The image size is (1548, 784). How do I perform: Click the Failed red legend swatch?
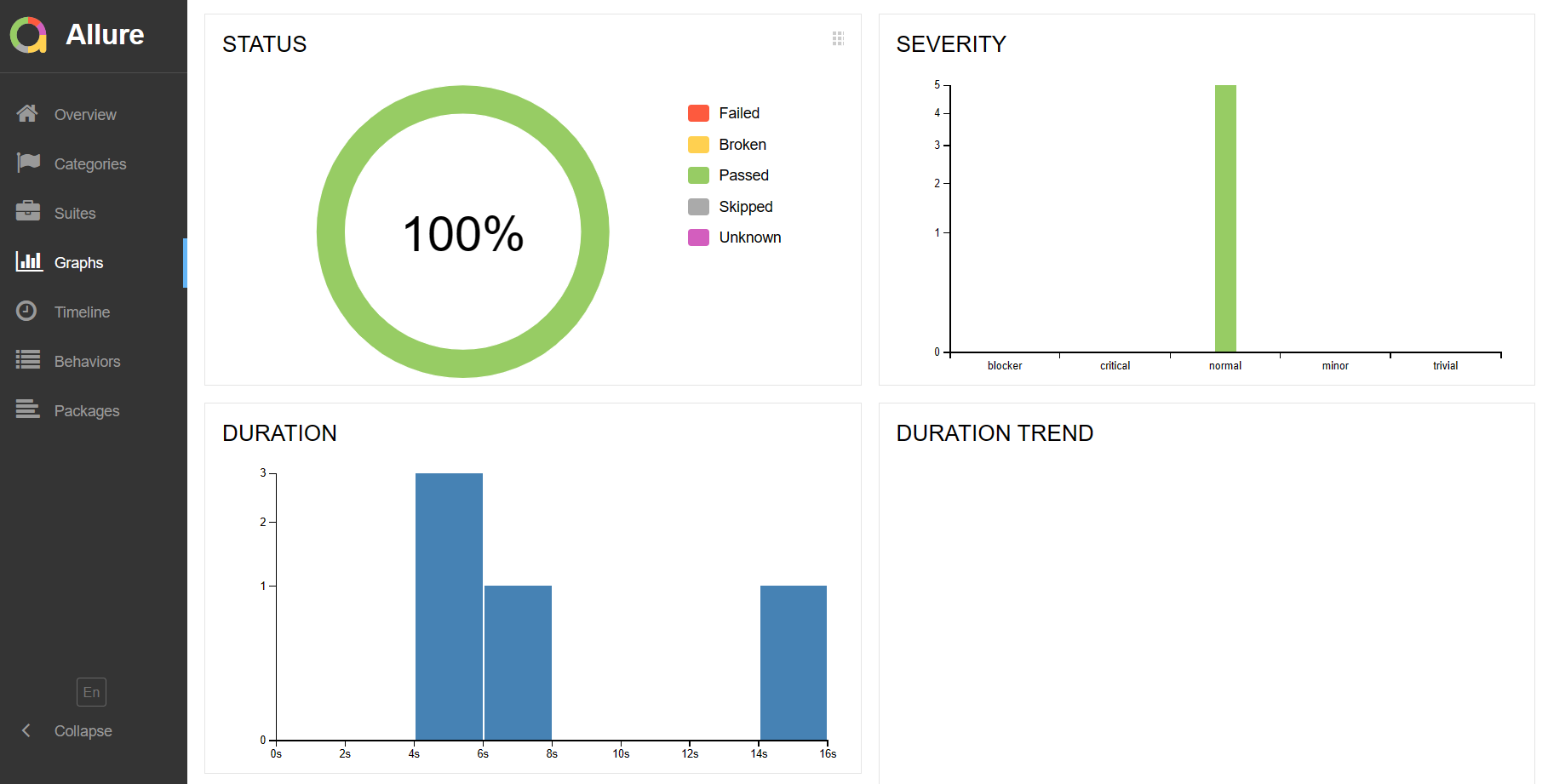click(x=698, y=113)
